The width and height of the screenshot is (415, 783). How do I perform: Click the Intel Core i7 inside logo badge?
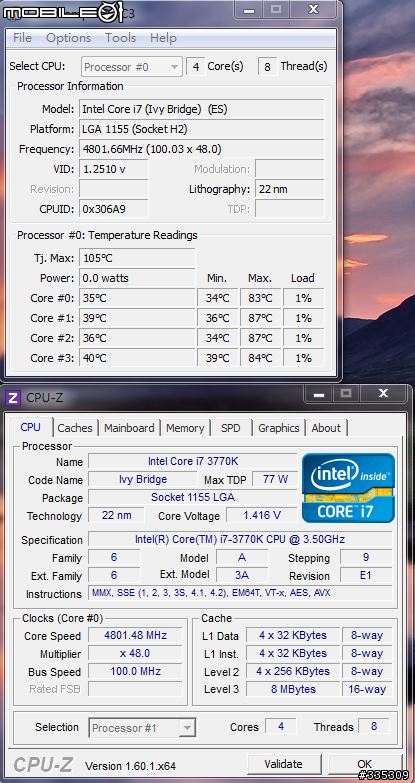coord(348,487)
